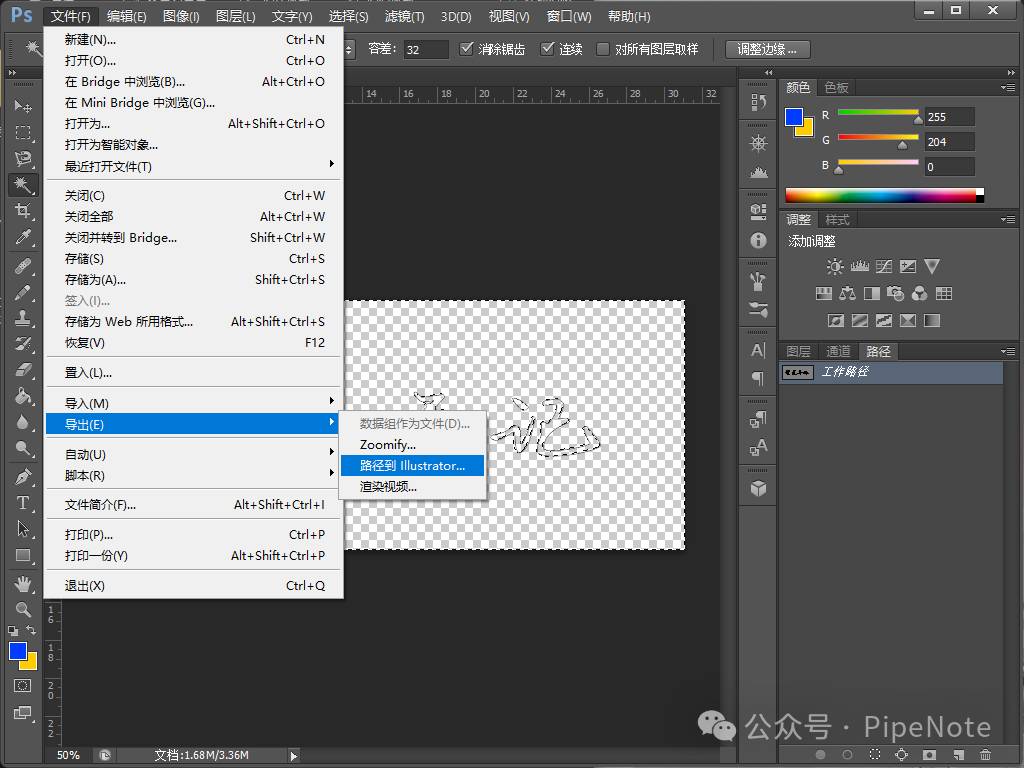Select the Zoom magnifier tool

pos(23,609)
